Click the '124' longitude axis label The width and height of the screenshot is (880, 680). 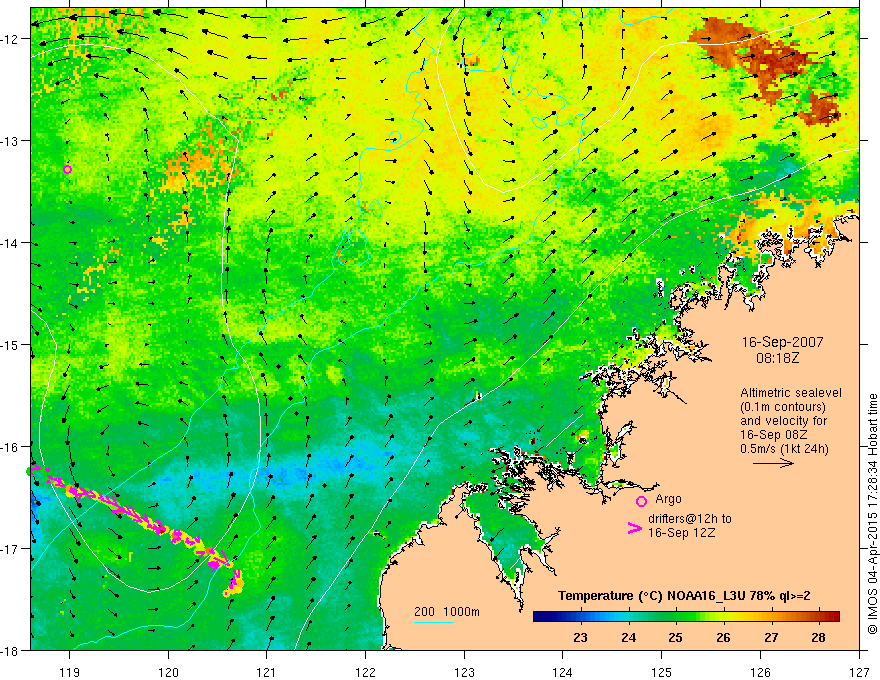point(563,672)
